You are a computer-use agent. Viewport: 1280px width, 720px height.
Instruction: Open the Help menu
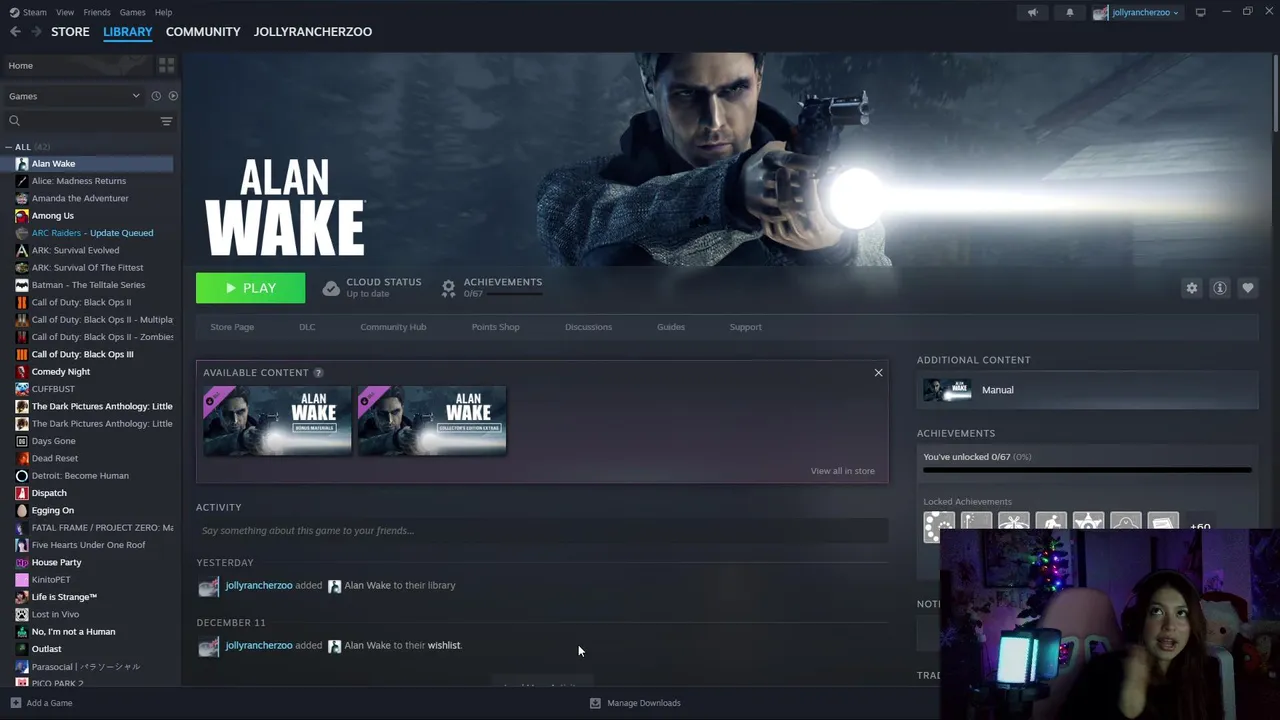163,12
